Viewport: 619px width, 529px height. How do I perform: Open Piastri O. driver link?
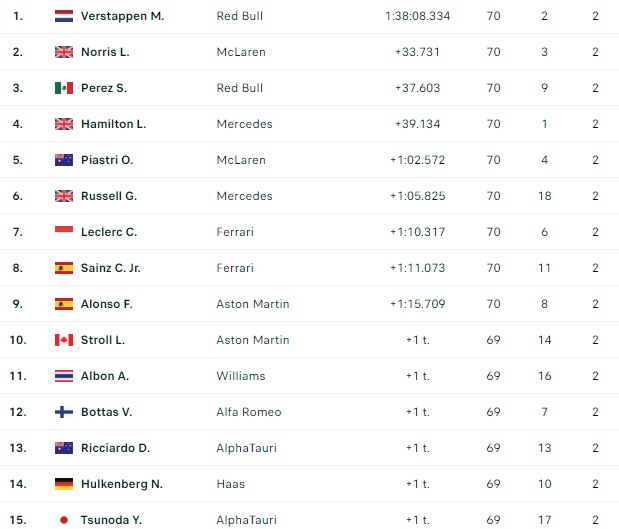(107, 160)
